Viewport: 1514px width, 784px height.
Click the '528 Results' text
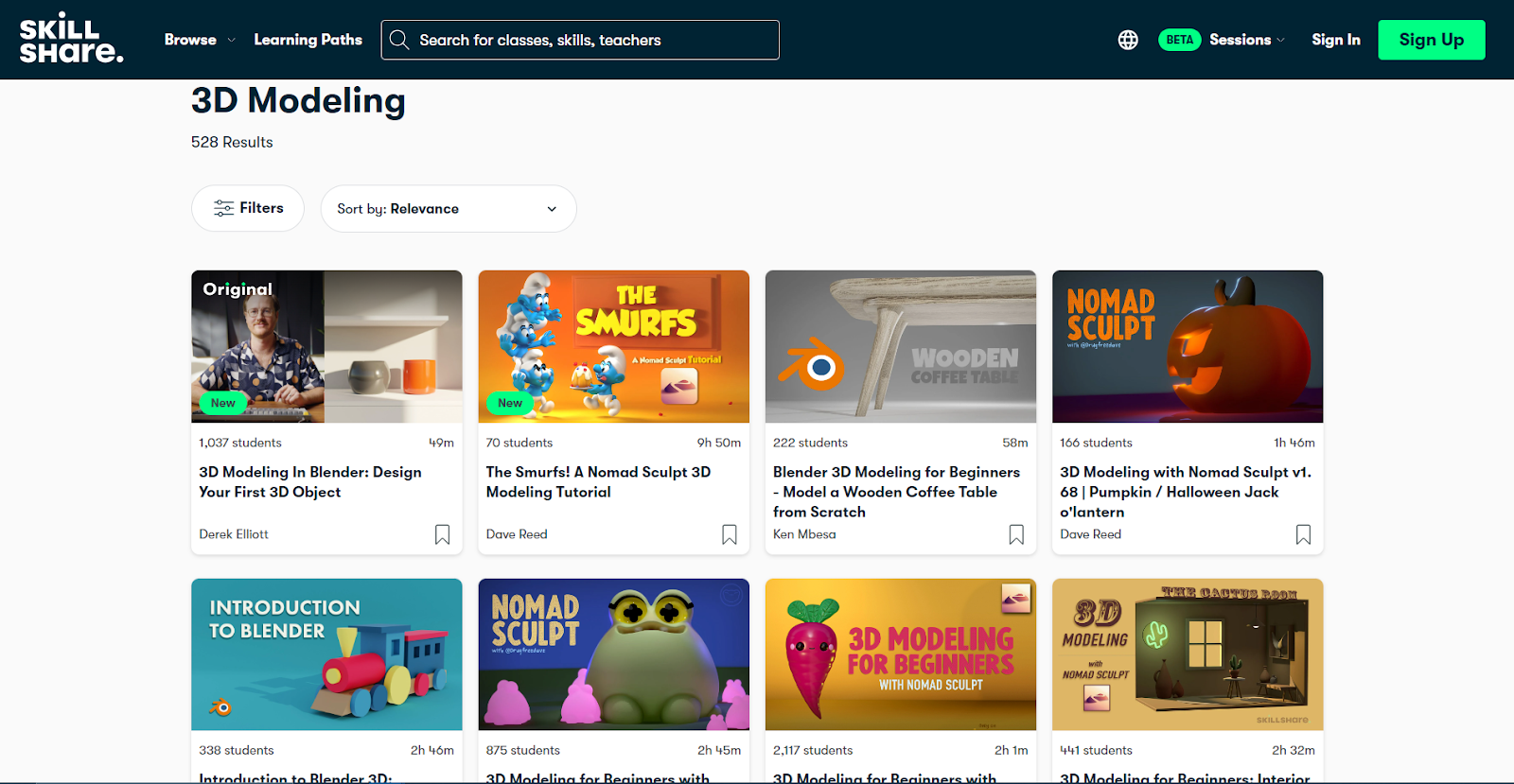pos(232,142)
